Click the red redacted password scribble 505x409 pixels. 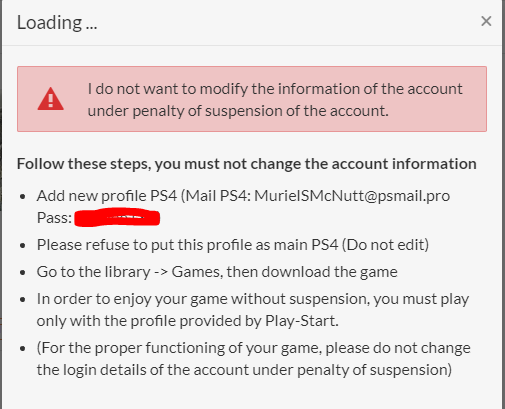(117, 218)
